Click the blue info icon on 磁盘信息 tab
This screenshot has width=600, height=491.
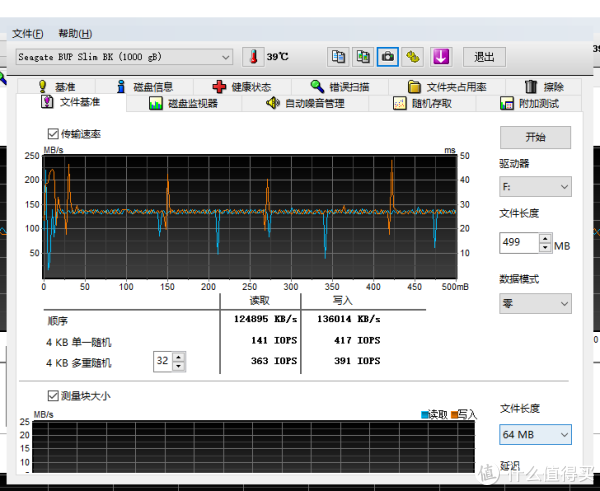(x=121, y=86)
